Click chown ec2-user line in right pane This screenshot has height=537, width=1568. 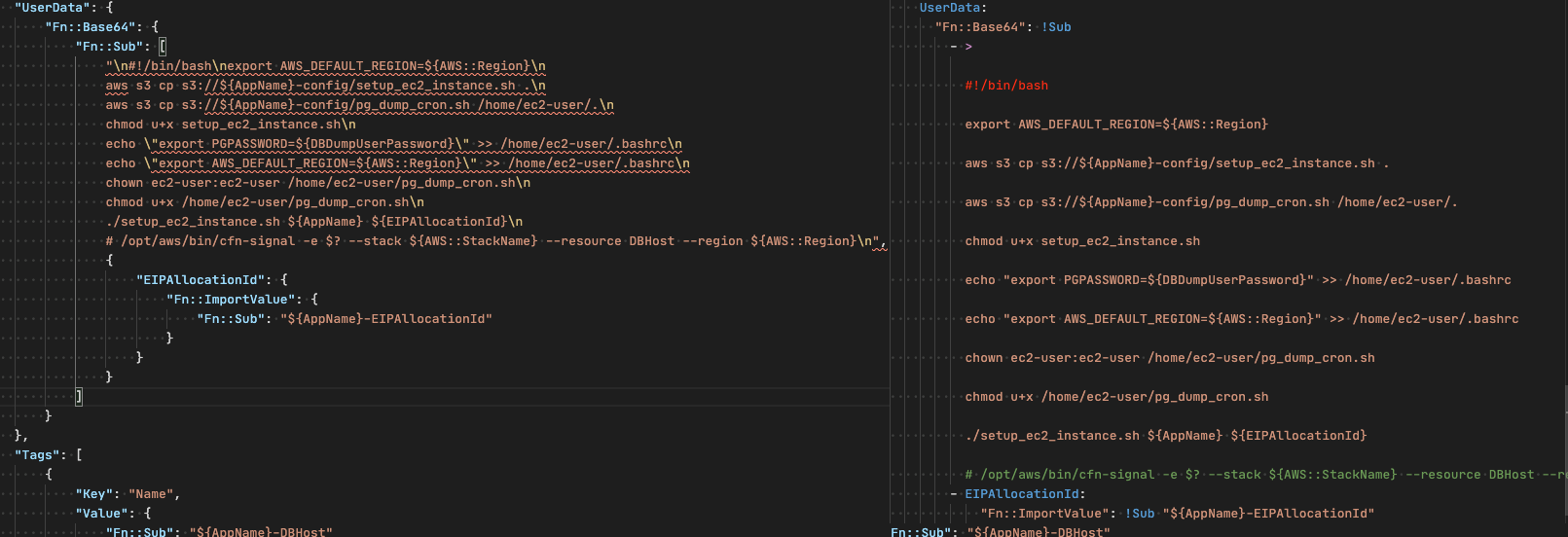1170,358
